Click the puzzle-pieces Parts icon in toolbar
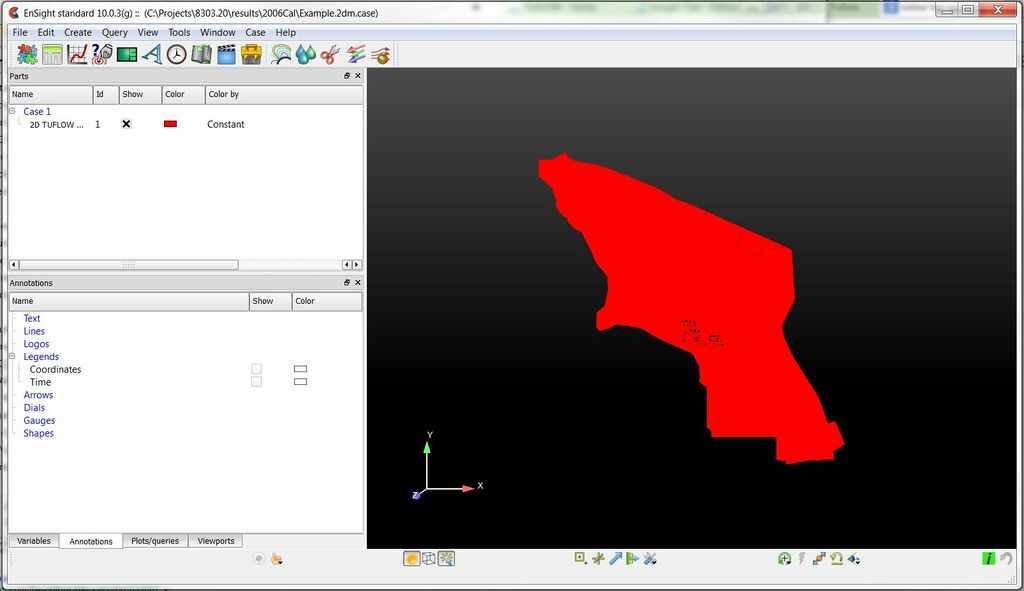The width and height of the screenshot is (1024, 591). [x=27, y=54]
